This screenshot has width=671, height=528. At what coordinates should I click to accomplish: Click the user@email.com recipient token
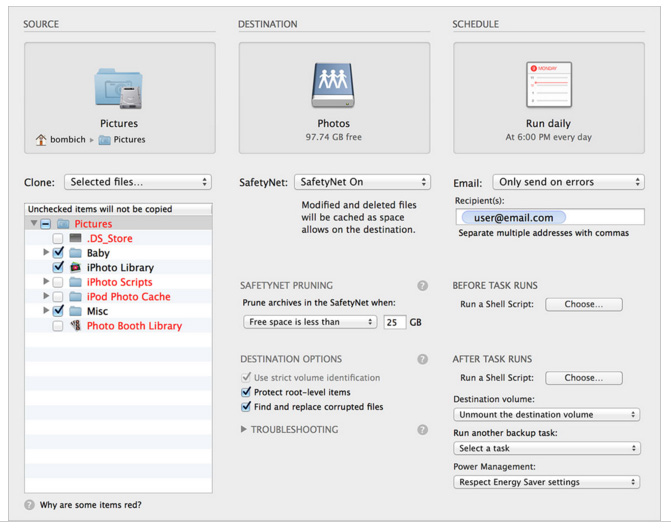[514, 218]
